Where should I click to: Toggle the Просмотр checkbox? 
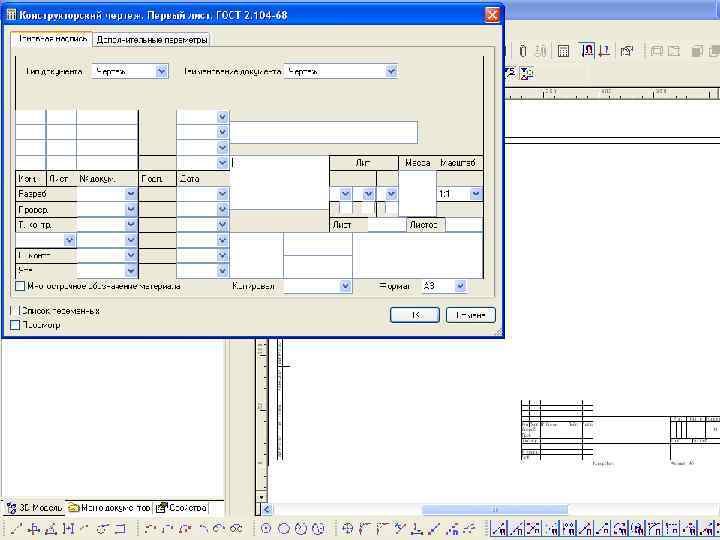pyautogui.click(x=15, y=325)
